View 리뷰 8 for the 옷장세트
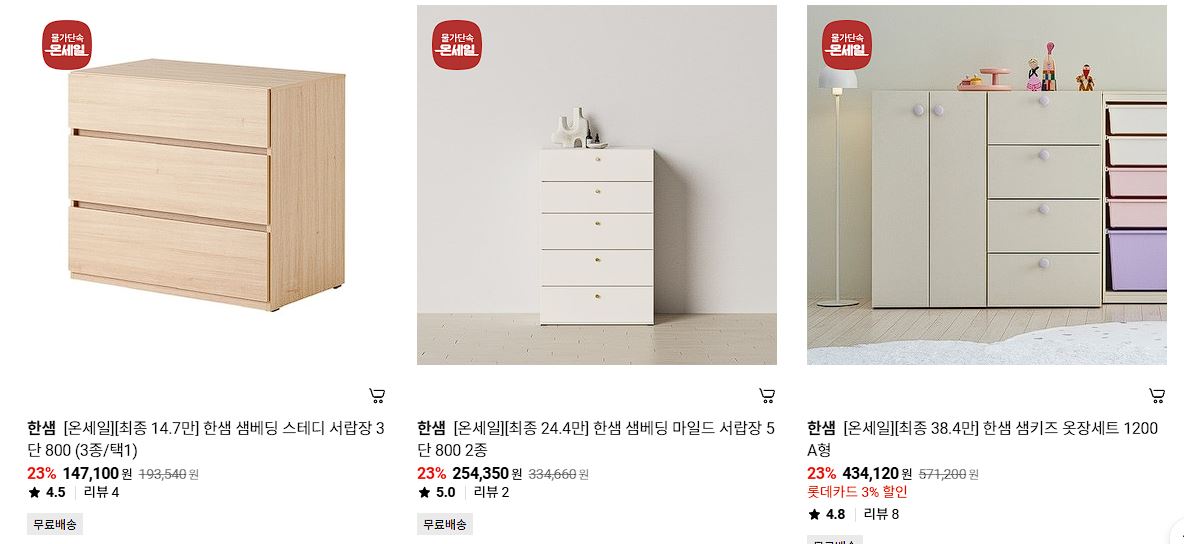The image size is (1184, 544). [881, 515]
